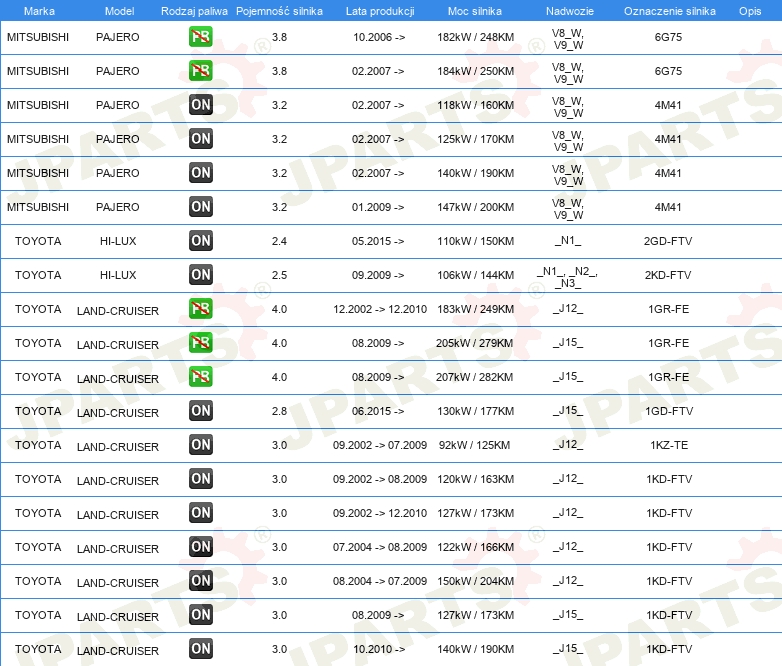Click the 12.2002 -> 12.2010 date cell
This screenshot has height=666, width=782.
380,309
